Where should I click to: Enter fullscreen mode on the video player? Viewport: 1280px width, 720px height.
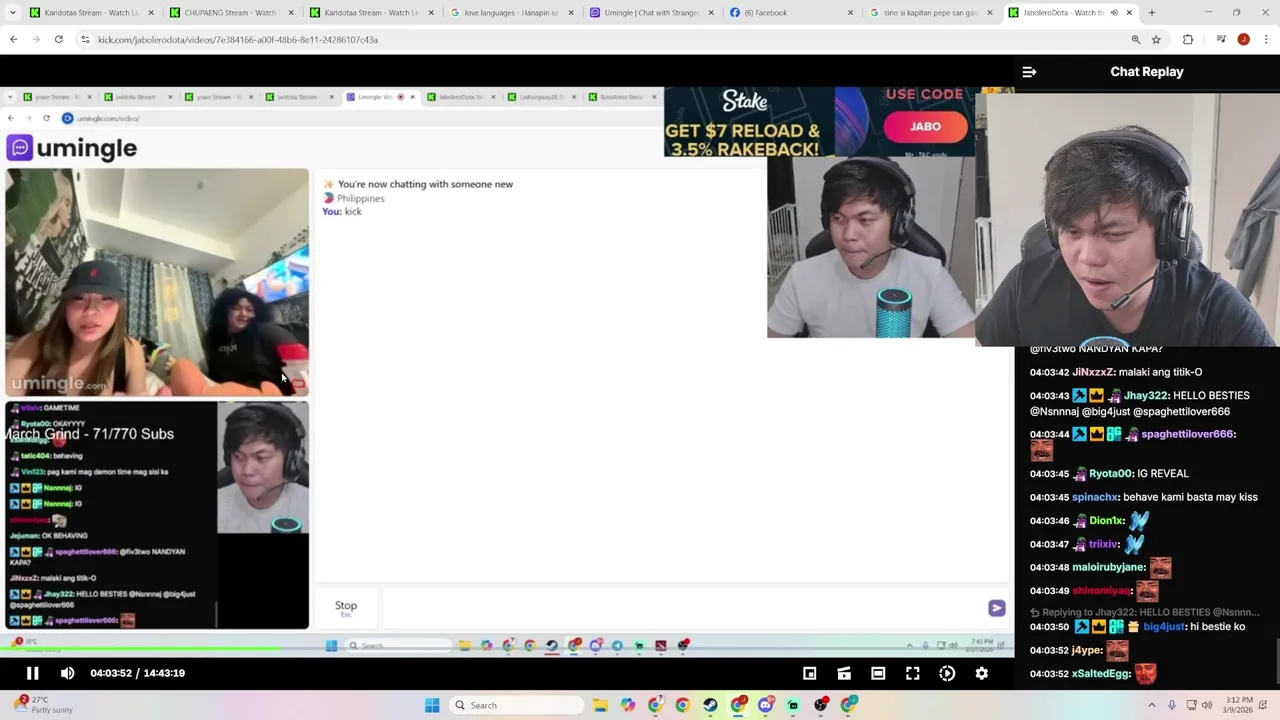point(912,673)
